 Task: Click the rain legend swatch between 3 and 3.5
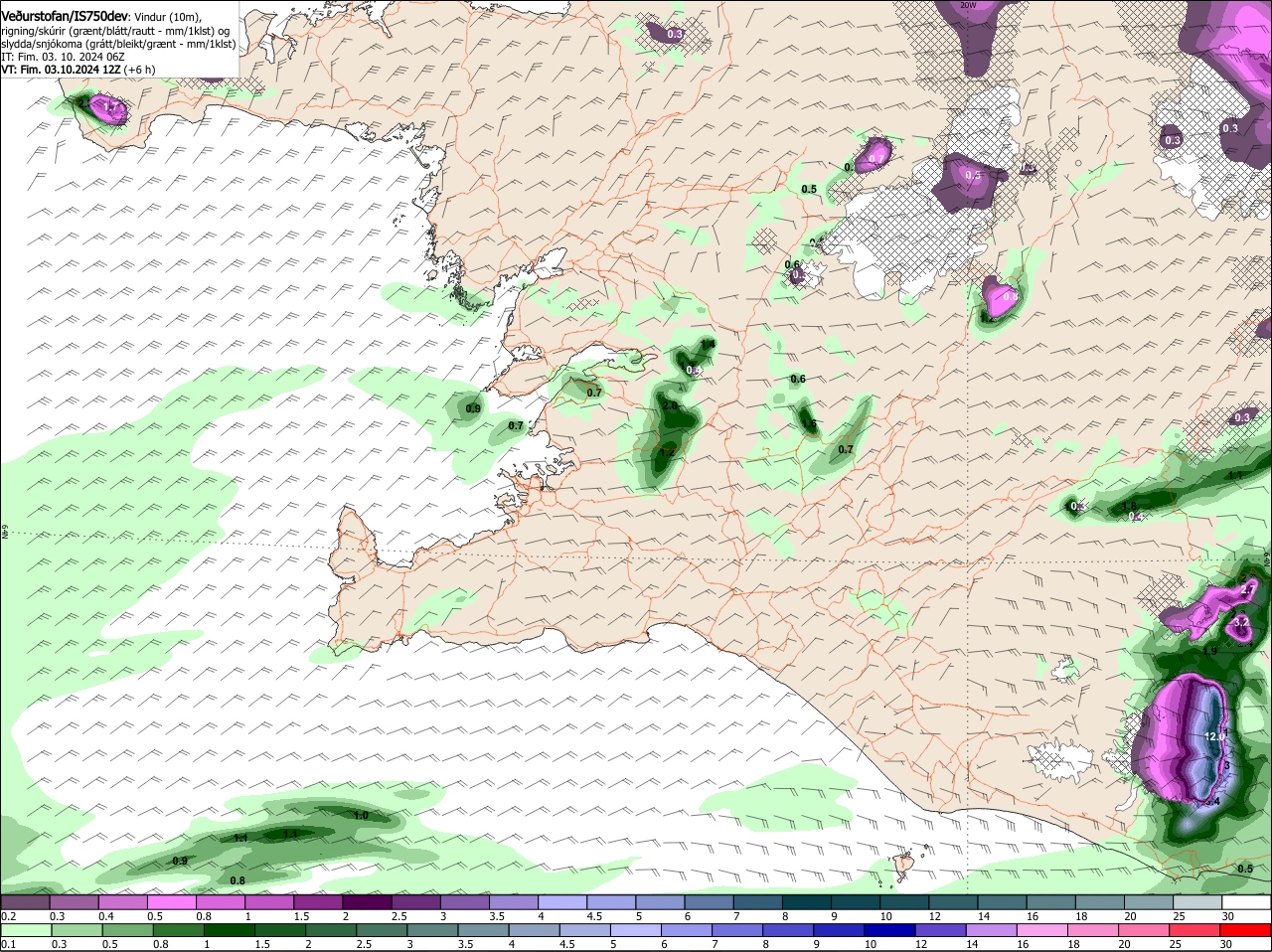[435, 929]
